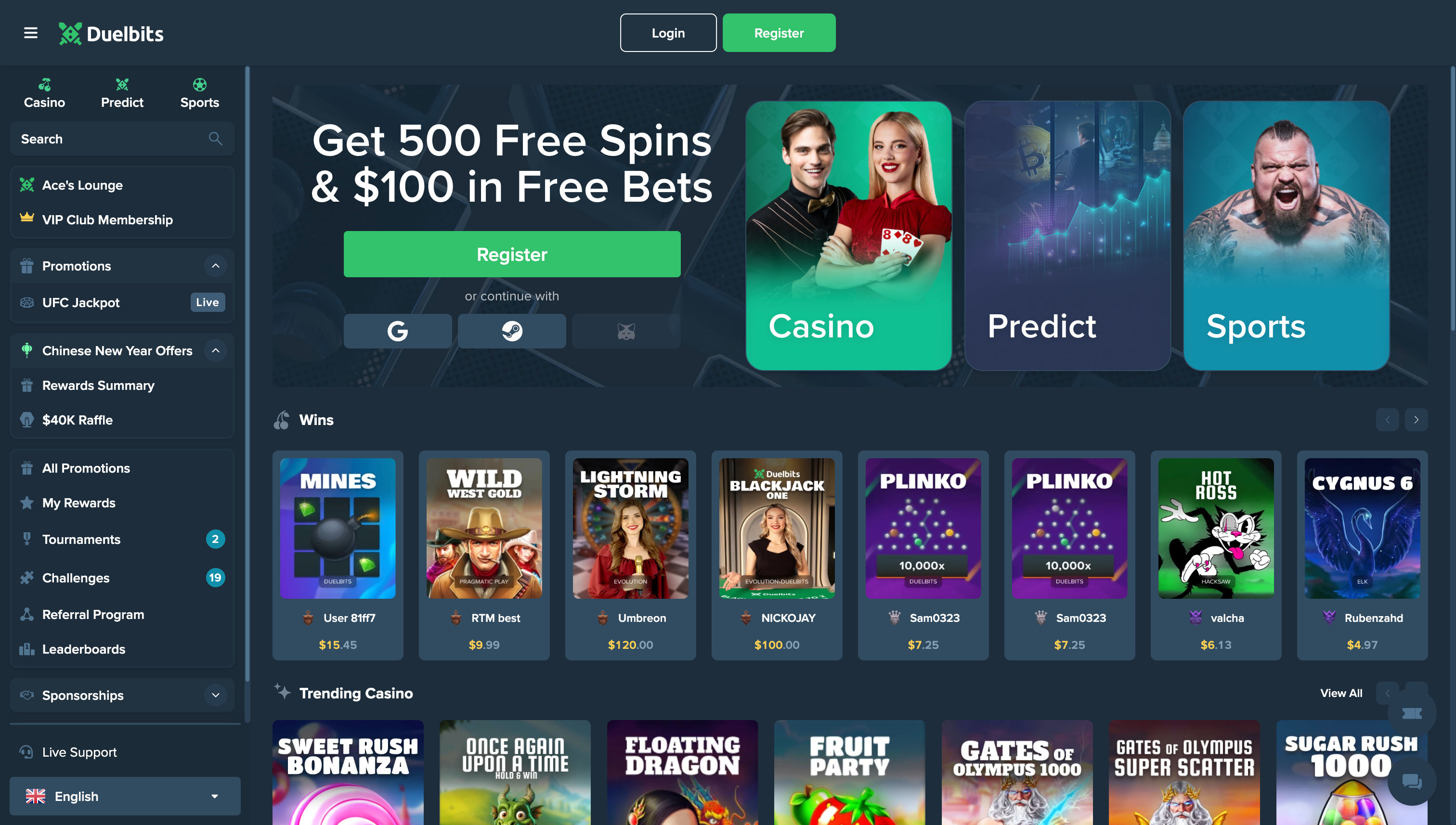Click the search magnifier icon

215,139
